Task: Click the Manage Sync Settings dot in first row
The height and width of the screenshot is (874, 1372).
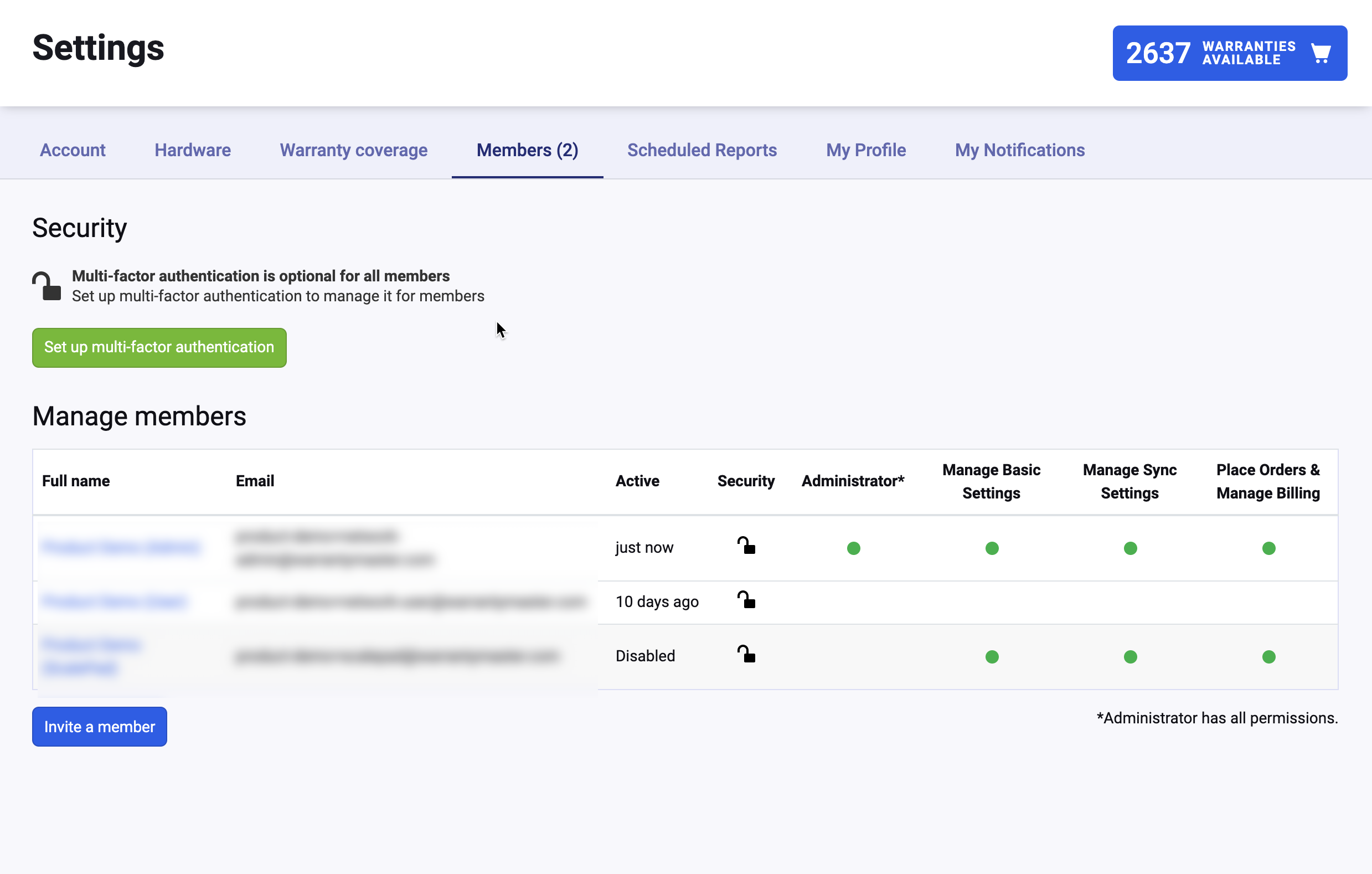Action: click(x=1130, y=548)
